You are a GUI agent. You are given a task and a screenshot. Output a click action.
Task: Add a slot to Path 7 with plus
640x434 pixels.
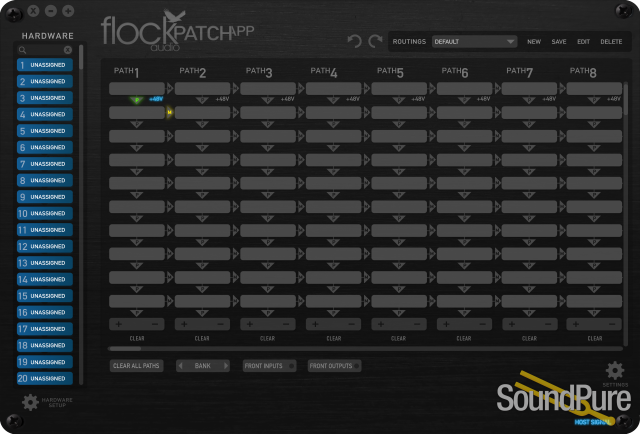click(x=511, y=324)
